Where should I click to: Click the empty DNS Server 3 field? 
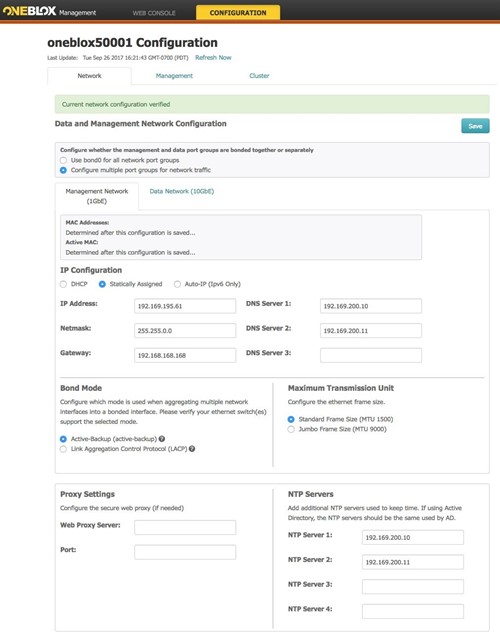click(x=371, y=355)
